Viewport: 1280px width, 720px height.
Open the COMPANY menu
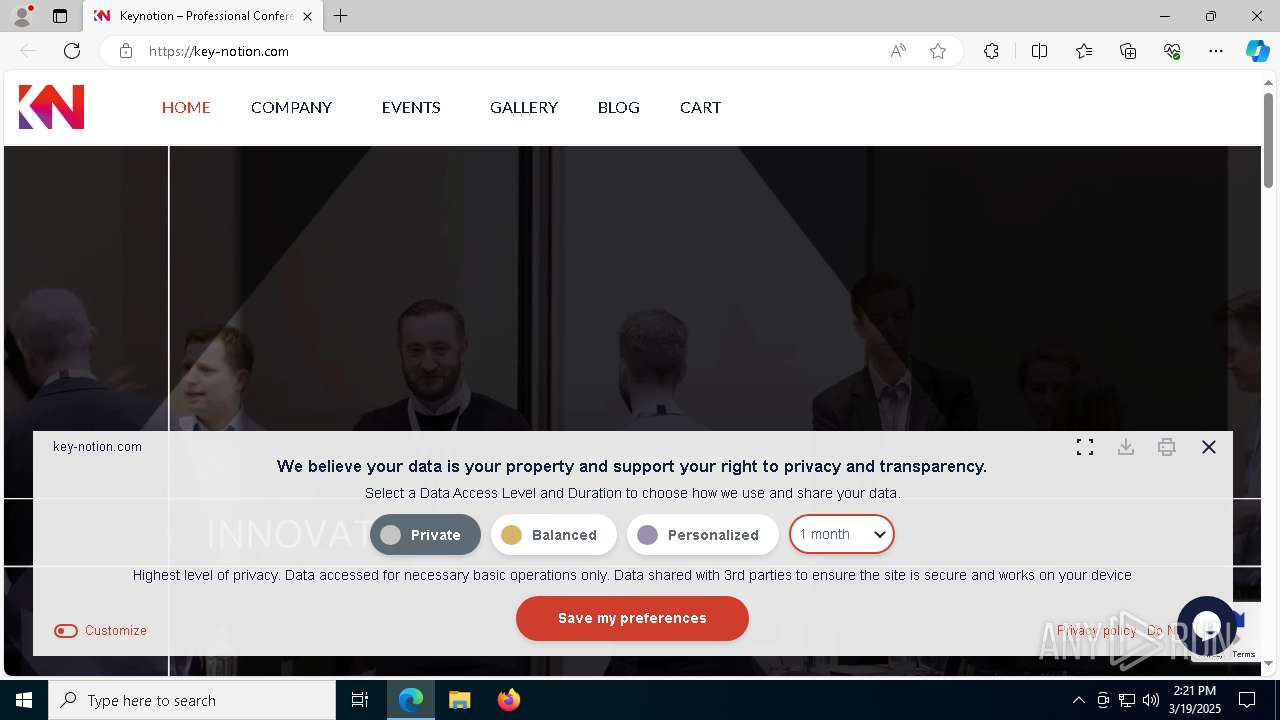click(x=291, y=107)
